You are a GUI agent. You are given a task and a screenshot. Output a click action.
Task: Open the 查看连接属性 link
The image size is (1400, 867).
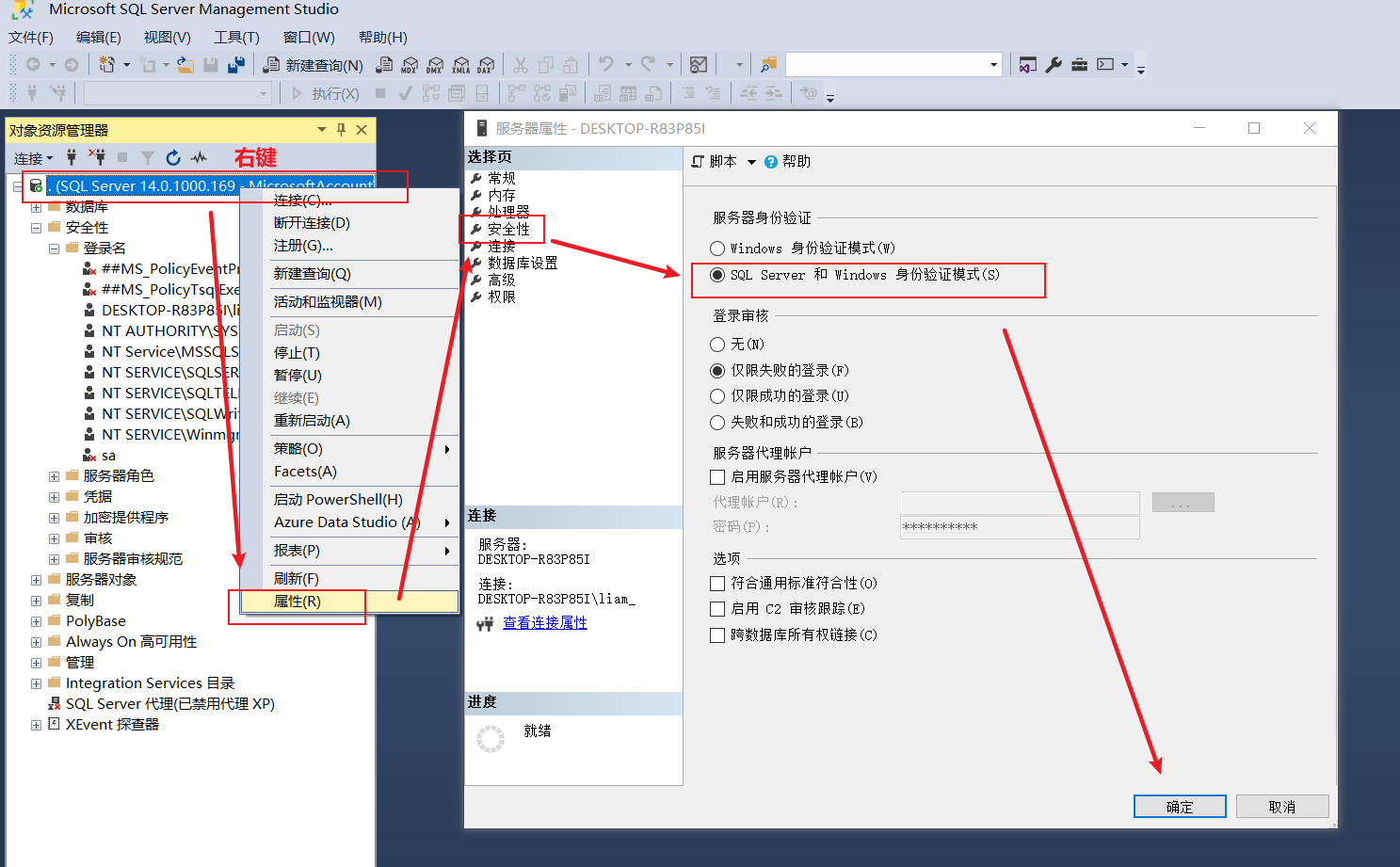point(545,623)
